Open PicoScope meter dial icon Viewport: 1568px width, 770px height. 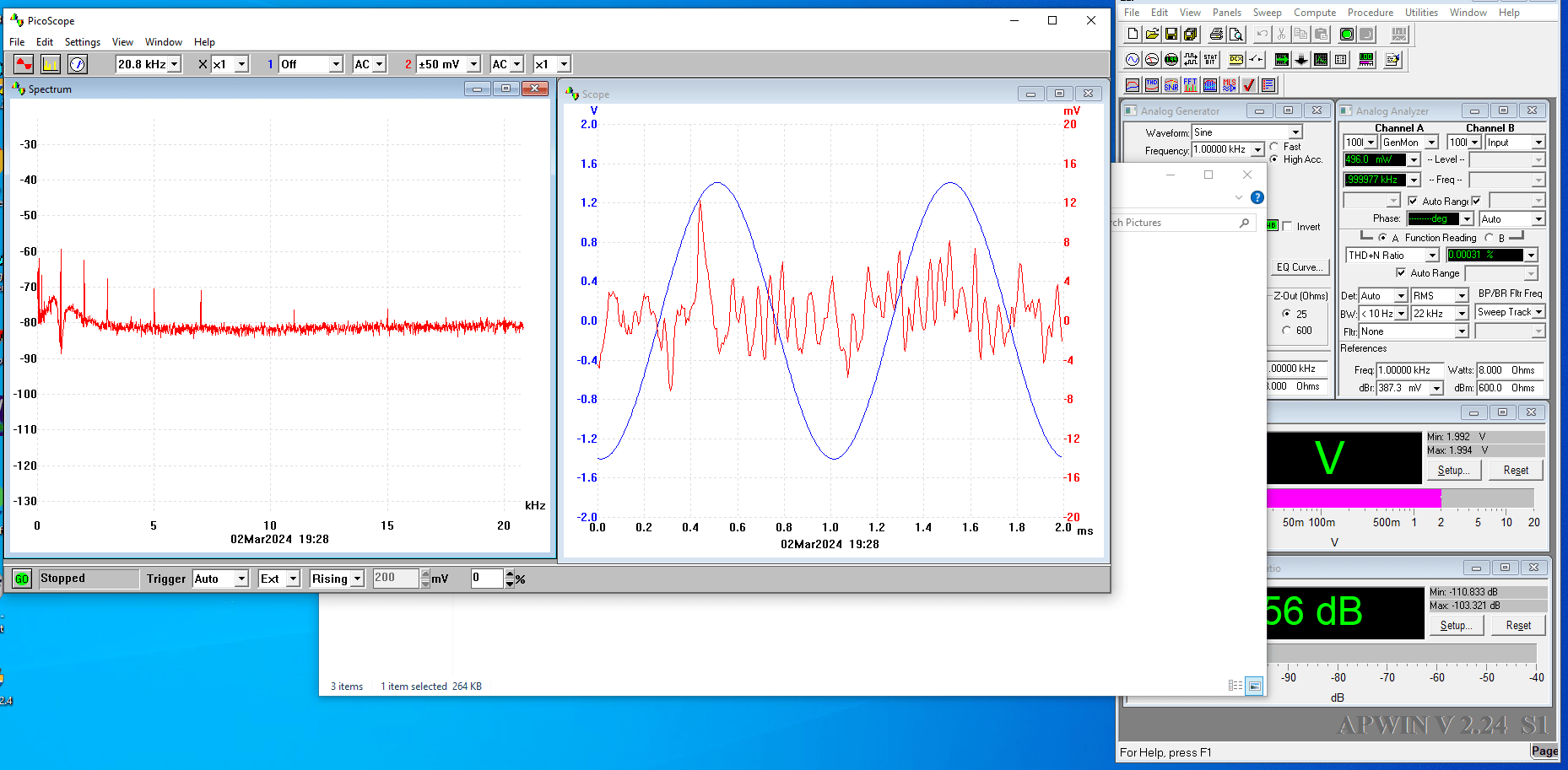(78, 64)
